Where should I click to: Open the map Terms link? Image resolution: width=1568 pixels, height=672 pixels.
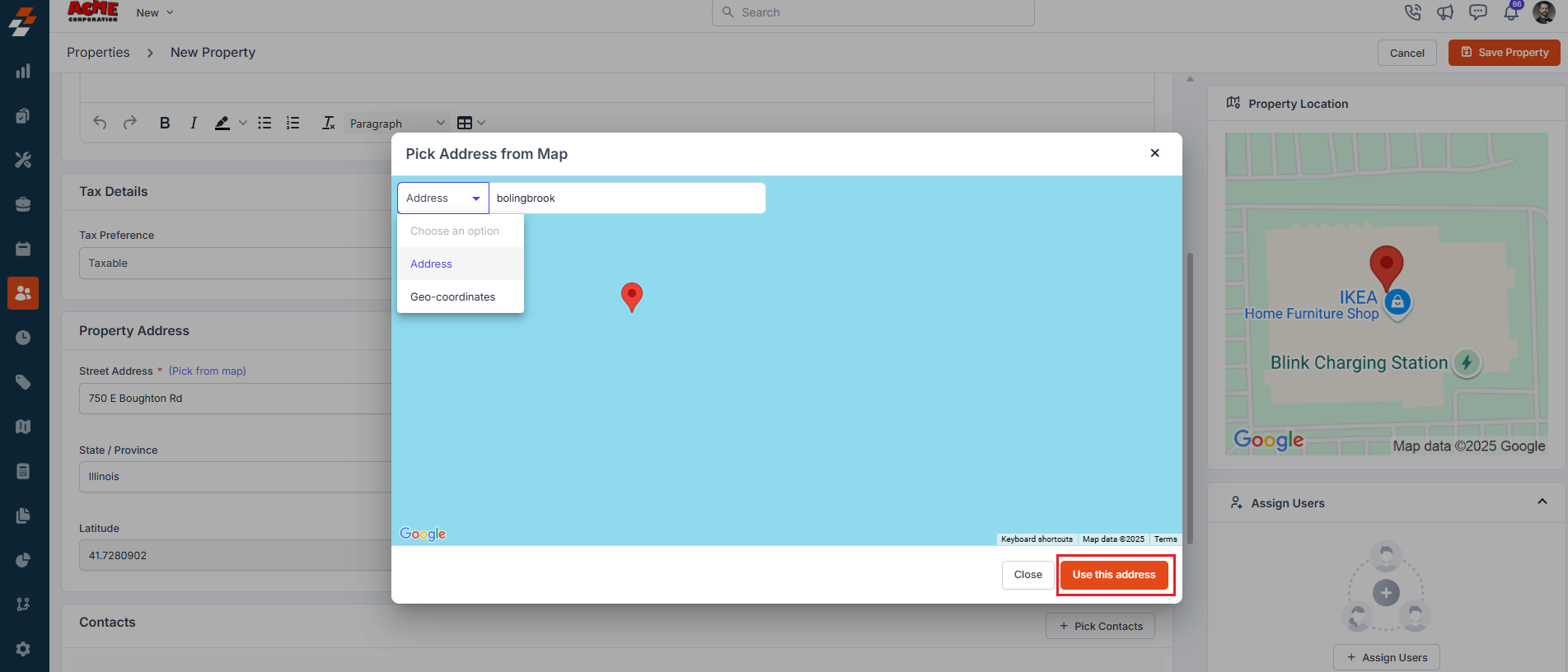pos(1165,539)
